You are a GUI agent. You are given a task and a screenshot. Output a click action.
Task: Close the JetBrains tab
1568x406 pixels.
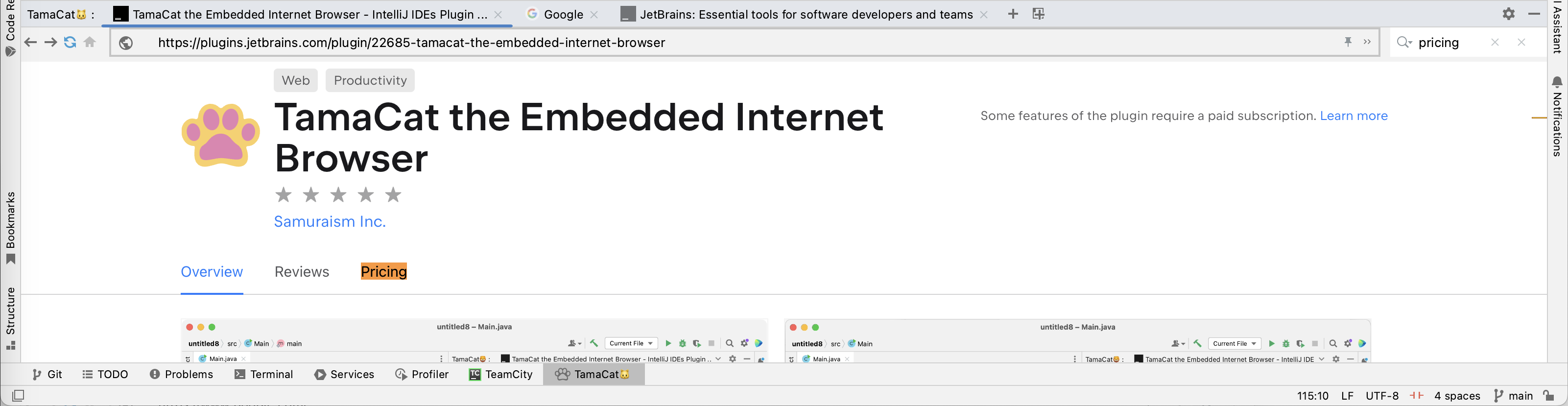pos(984,15)
